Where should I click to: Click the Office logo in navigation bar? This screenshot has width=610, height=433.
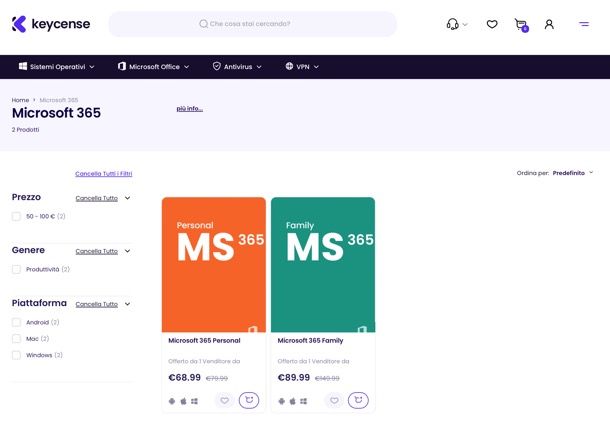coord(122,66)
